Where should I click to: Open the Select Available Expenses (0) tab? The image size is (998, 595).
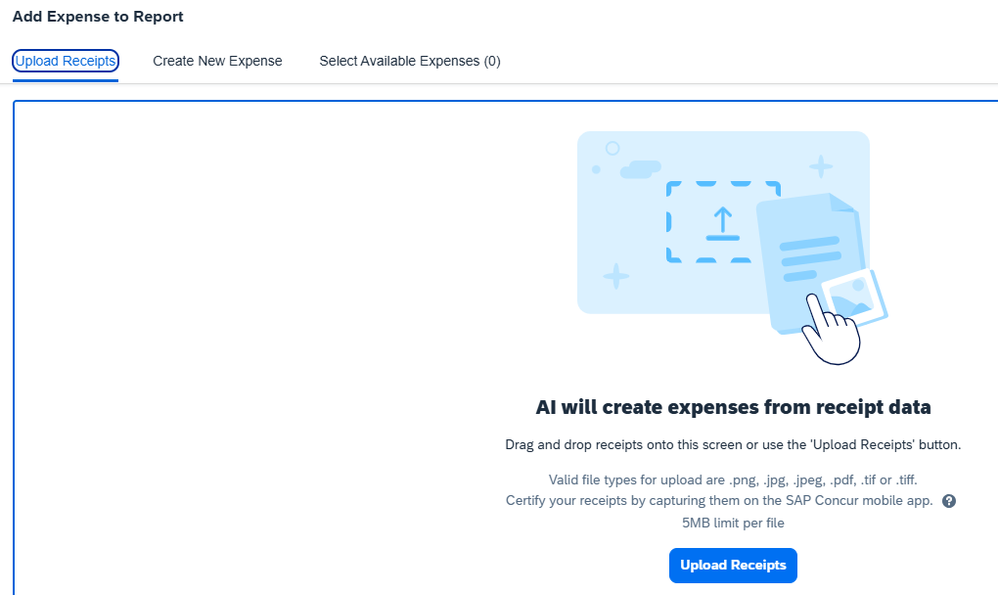pos(410,61)
